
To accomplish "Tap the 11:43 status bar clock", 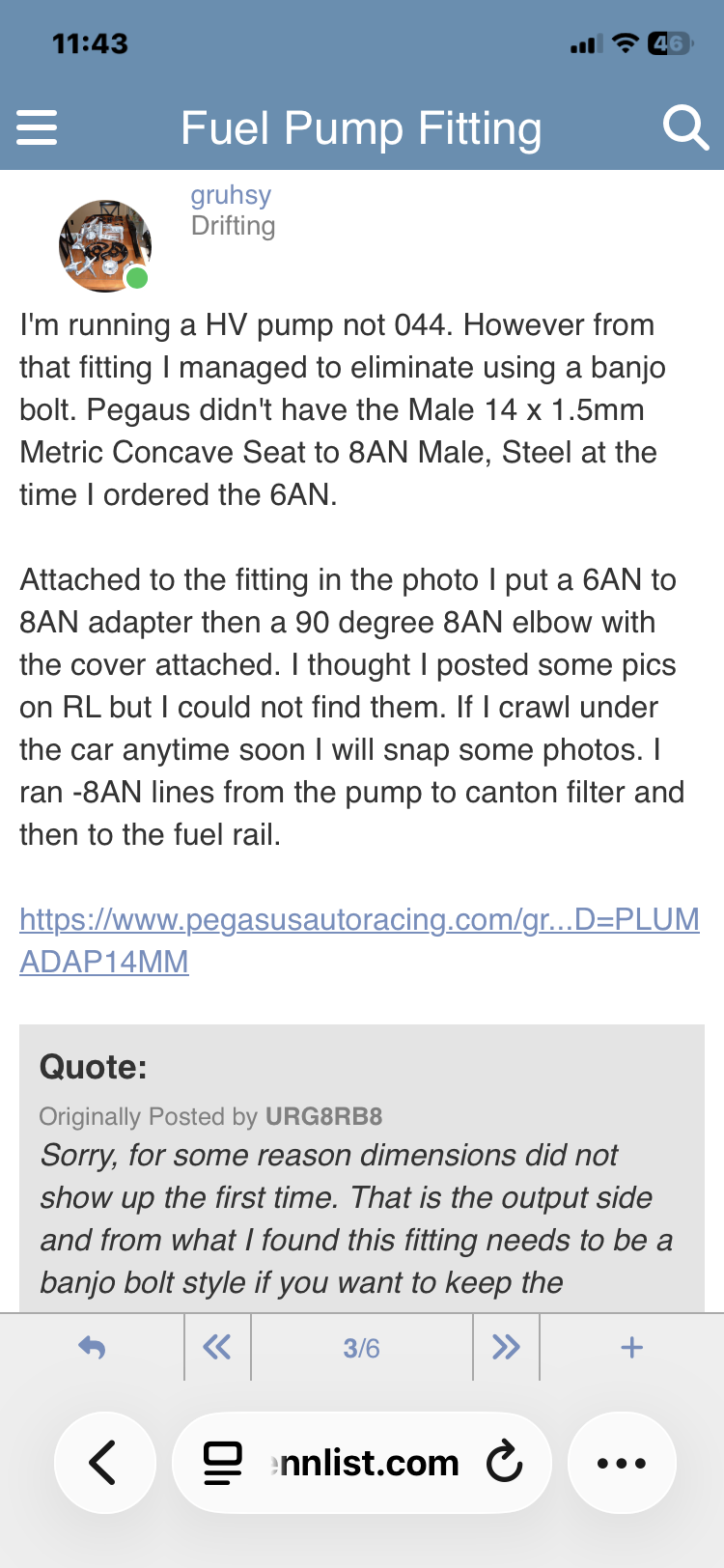I will [x=90, y=43].
